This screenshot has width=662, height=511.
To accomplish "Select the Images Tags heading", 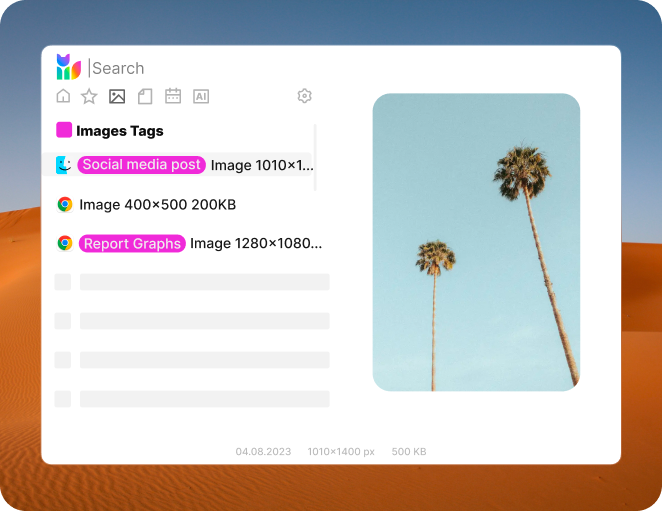I will [x=120, y=131].
